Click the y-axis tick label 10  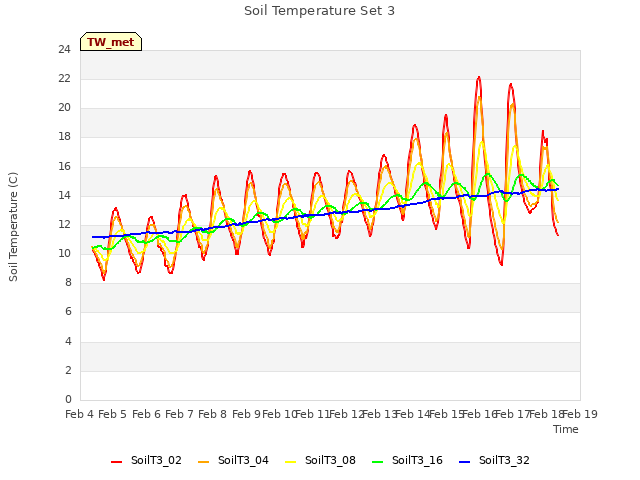click(64, 253)
